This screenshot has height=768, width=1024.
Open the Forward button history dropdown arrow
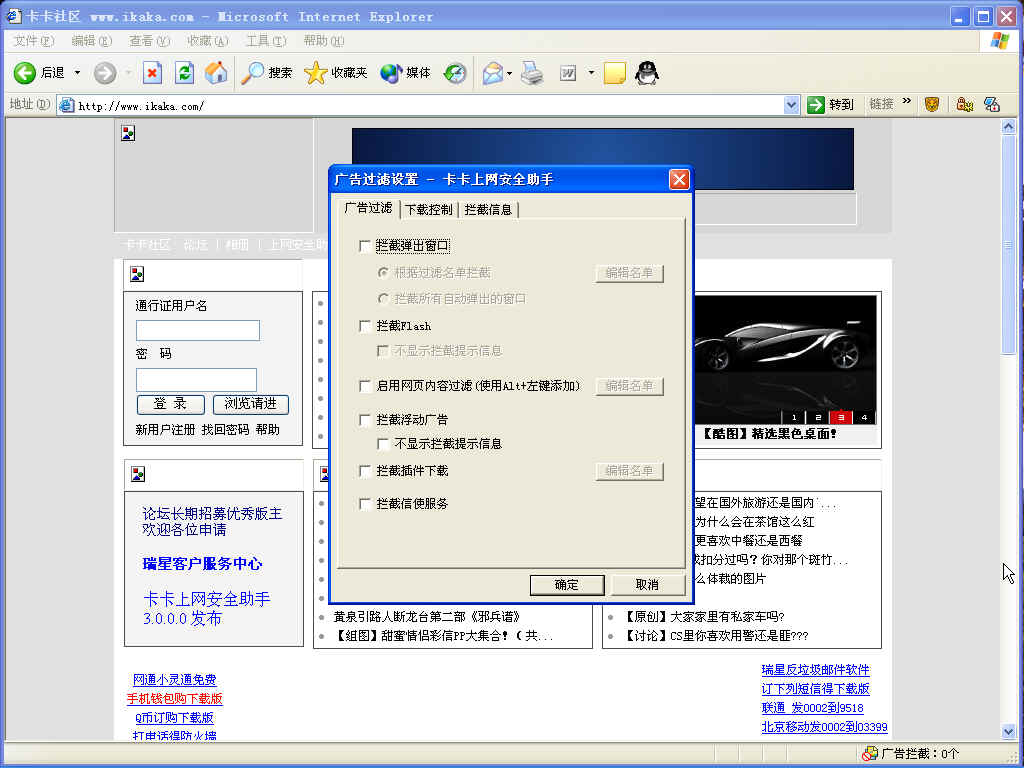[x=129, y=72]
